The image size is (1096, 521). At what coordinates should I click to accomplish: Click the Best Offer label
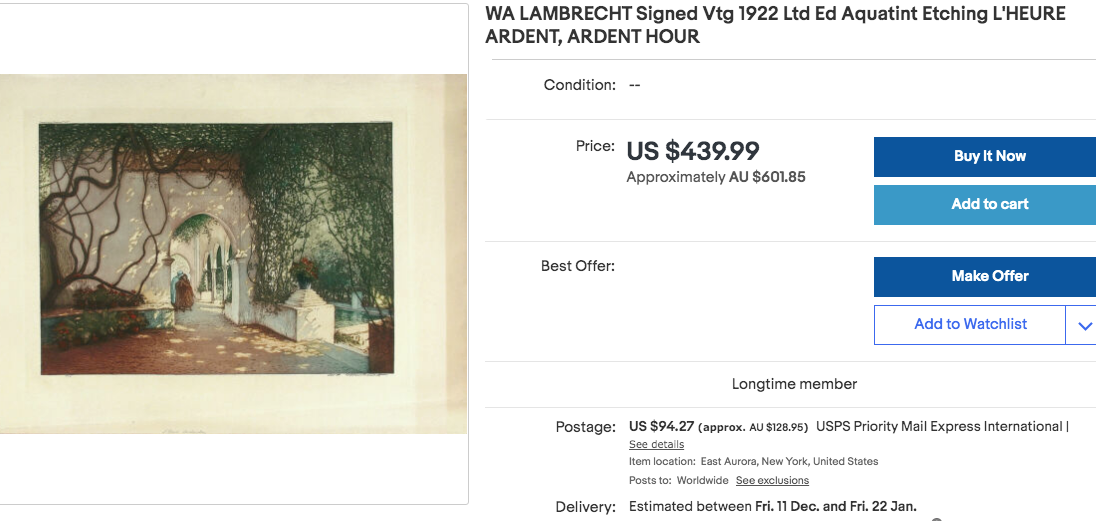[577, 266]
